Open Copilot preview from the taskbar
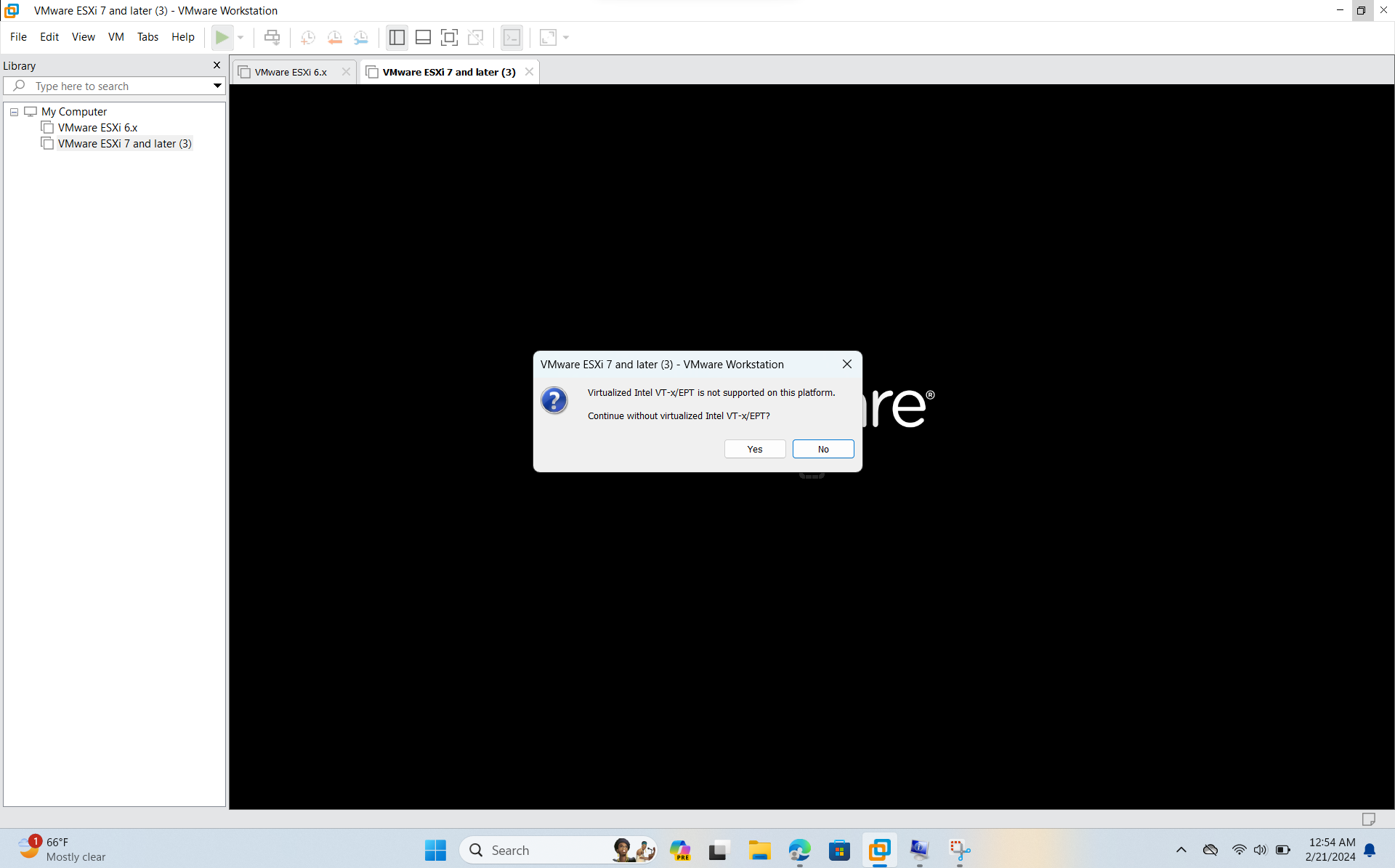Screen dimensions: 1395x868 tap(680, 850)
